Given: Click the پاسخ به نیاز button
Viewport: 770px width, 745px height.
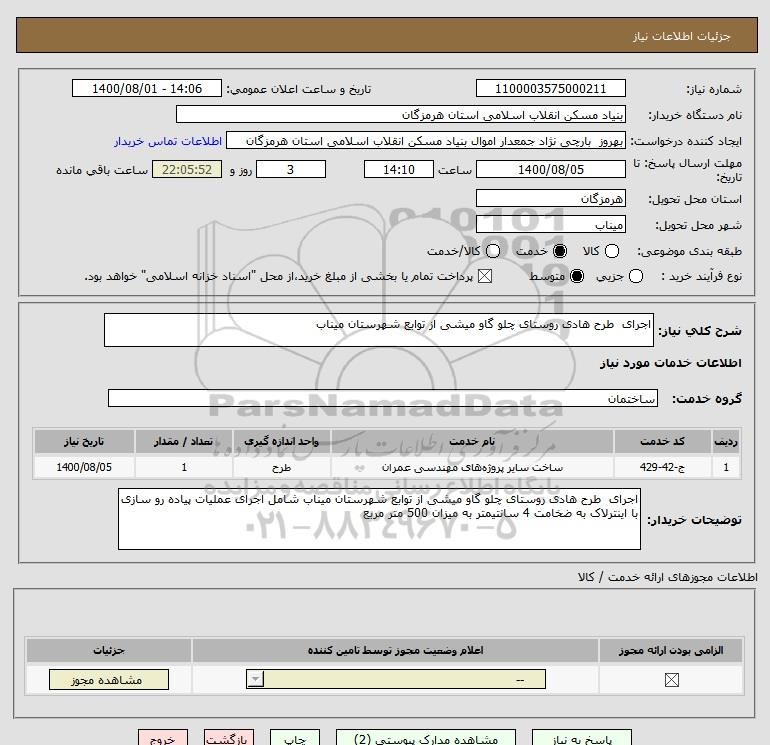Looking at the screenshot, I should (x=581, y=739).
